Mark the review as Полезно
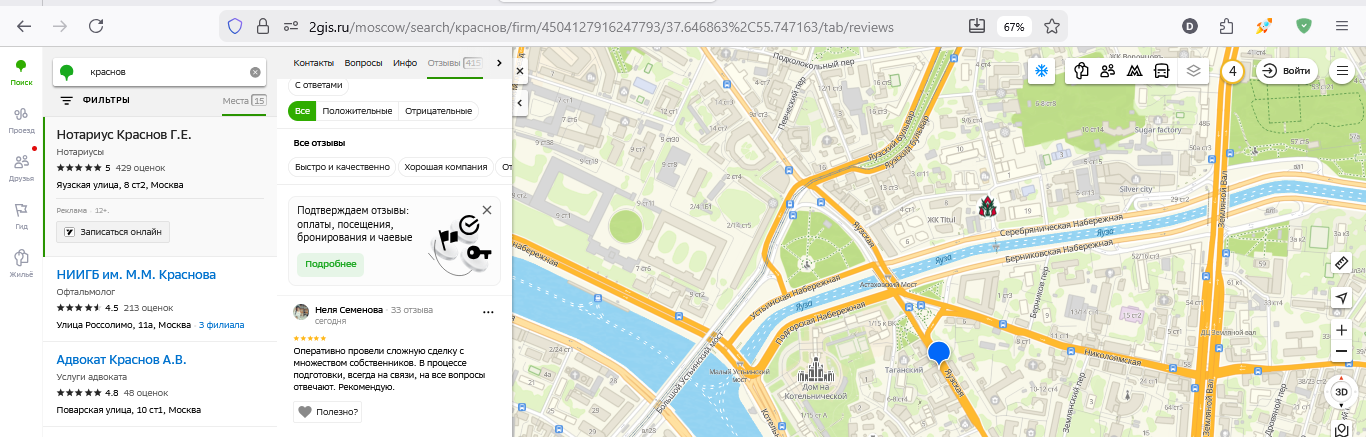This screenshot has width=1366, height=437. pos(329,411)
